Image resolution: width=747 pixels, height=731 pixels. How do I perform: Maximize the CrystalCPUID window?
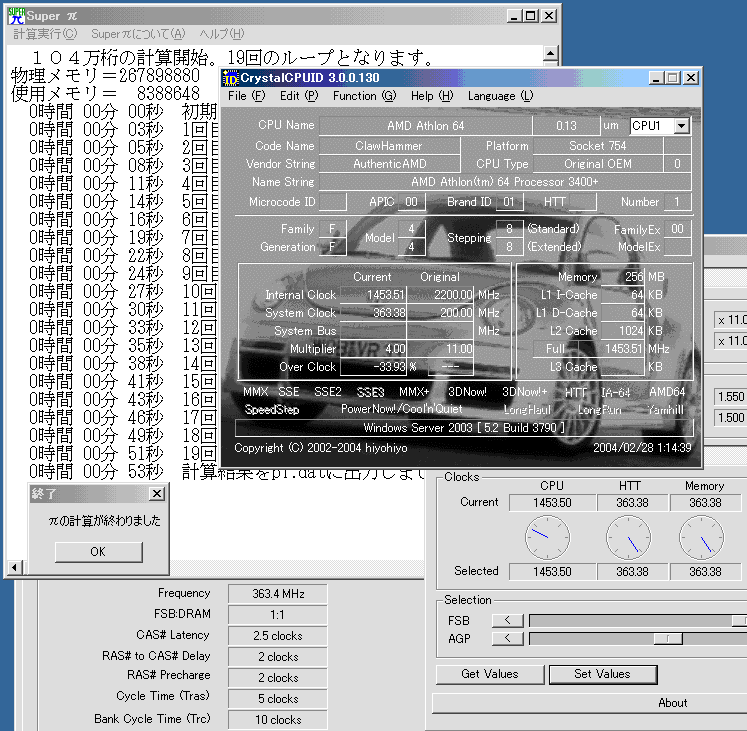pyautogui.click(x=672, y=78)
